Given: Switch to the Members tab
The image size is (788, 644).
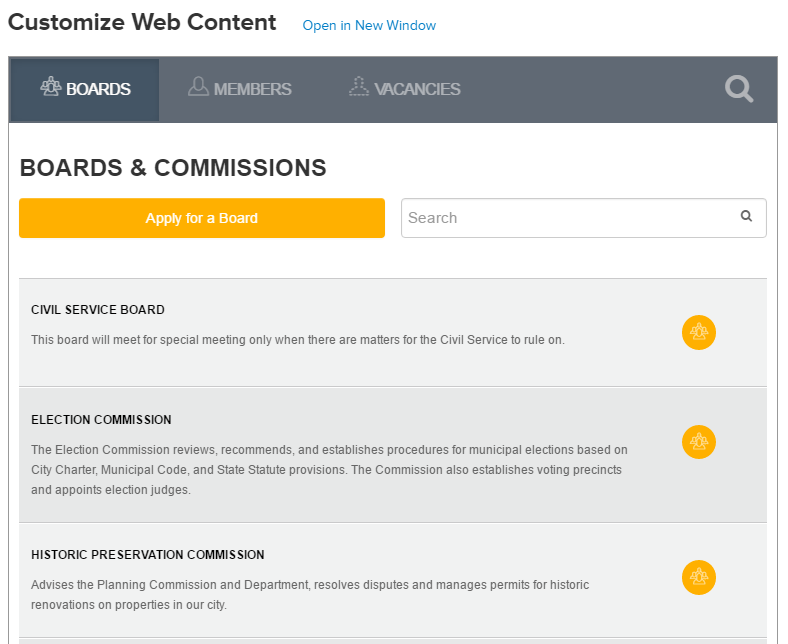Looking at the screenshot, I should (239, 89).
